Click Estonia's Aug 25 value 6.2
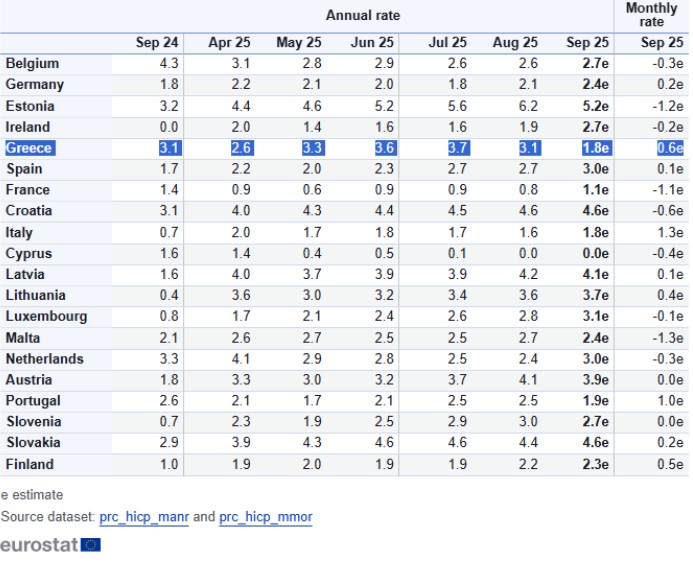 pyautogui.click(x=527, y=106)
